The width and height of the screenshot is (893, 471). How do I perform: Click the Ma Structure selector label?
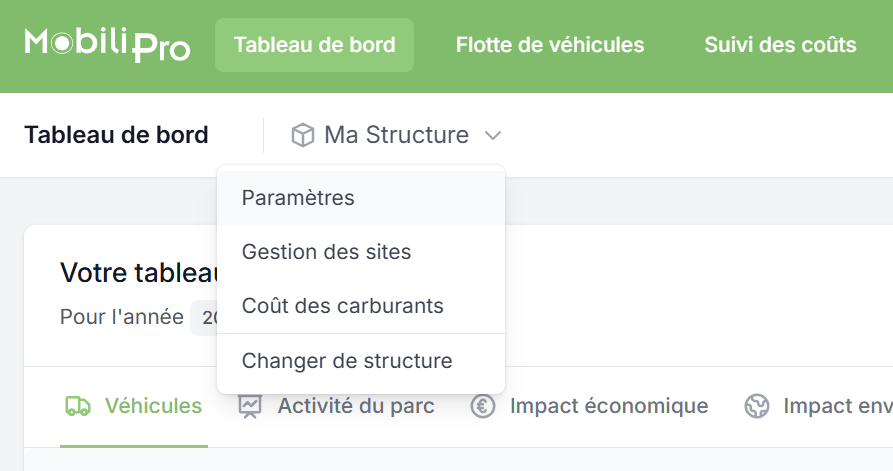396,135
